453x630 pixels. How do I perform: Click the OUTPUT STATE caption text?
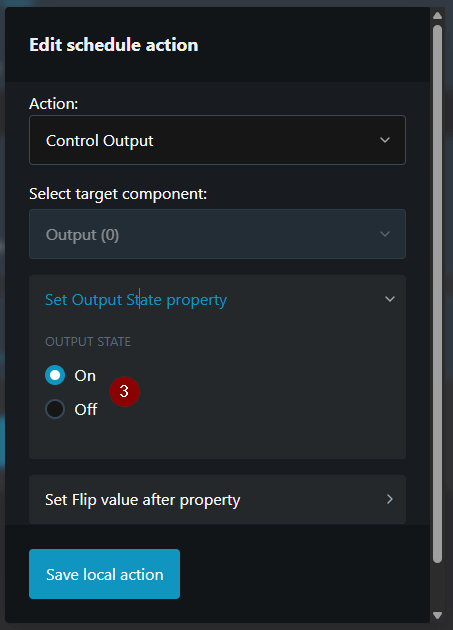click(88, 342)
